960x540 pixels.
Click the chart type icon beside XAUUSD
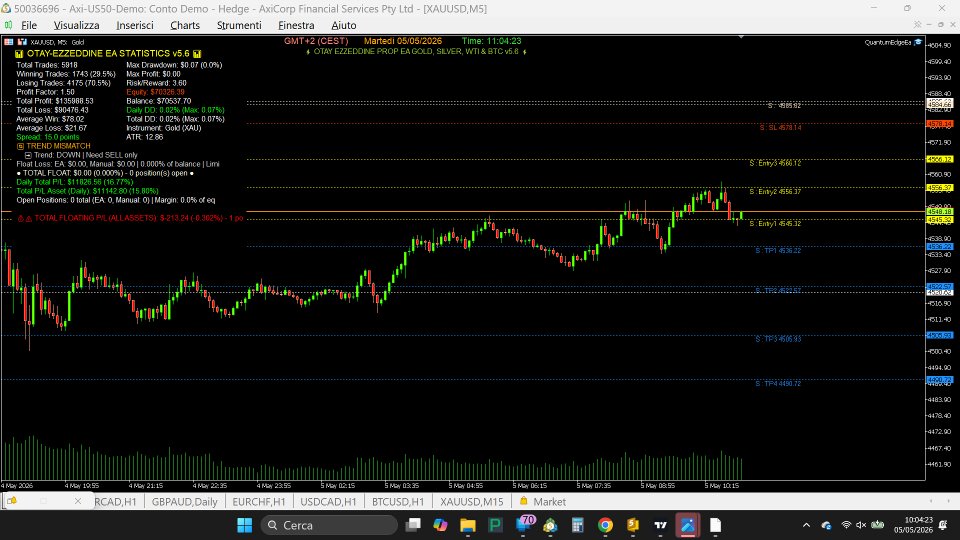tap(22, 42)
